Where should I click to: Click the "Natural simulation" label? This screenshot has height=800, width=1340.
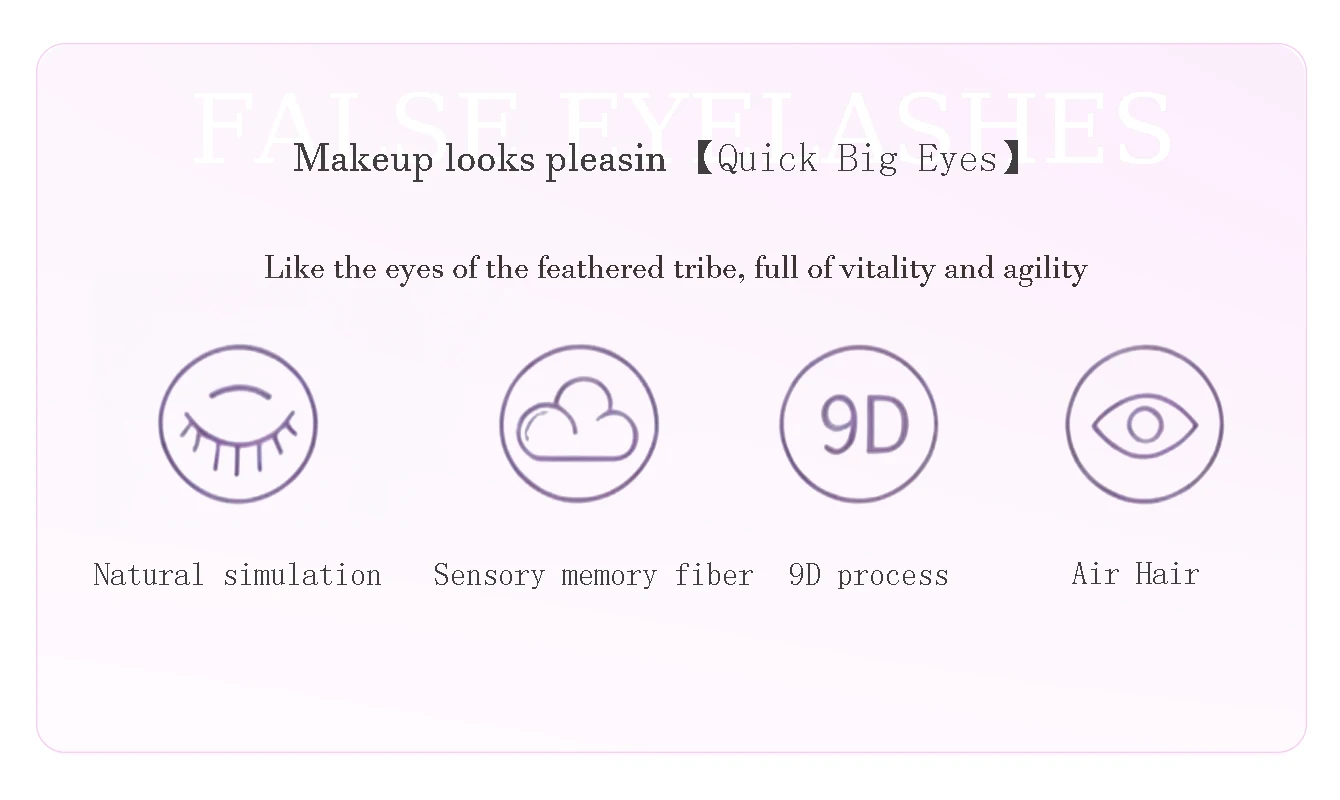click(237, 575)
